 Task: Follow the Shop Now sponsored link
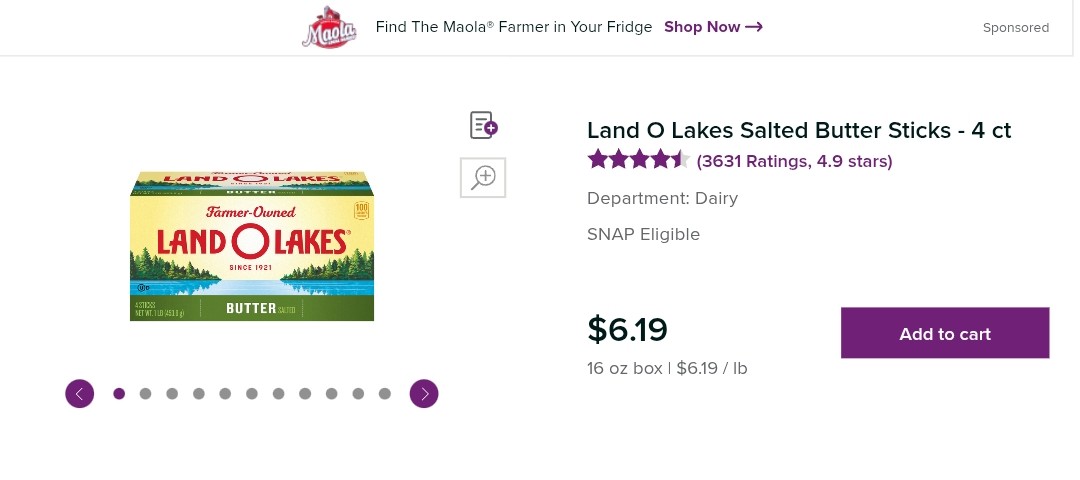coord(714,27)
